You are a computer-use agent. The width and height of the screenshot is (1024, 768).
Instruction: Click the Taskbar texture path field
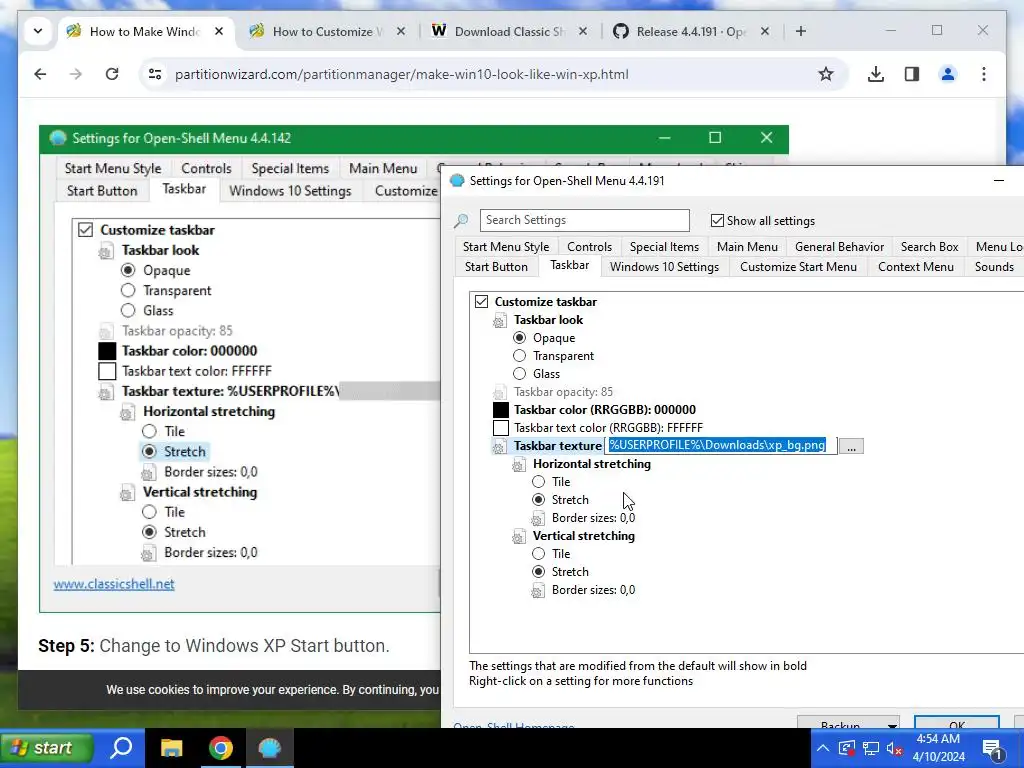click(x=720, y=445)
